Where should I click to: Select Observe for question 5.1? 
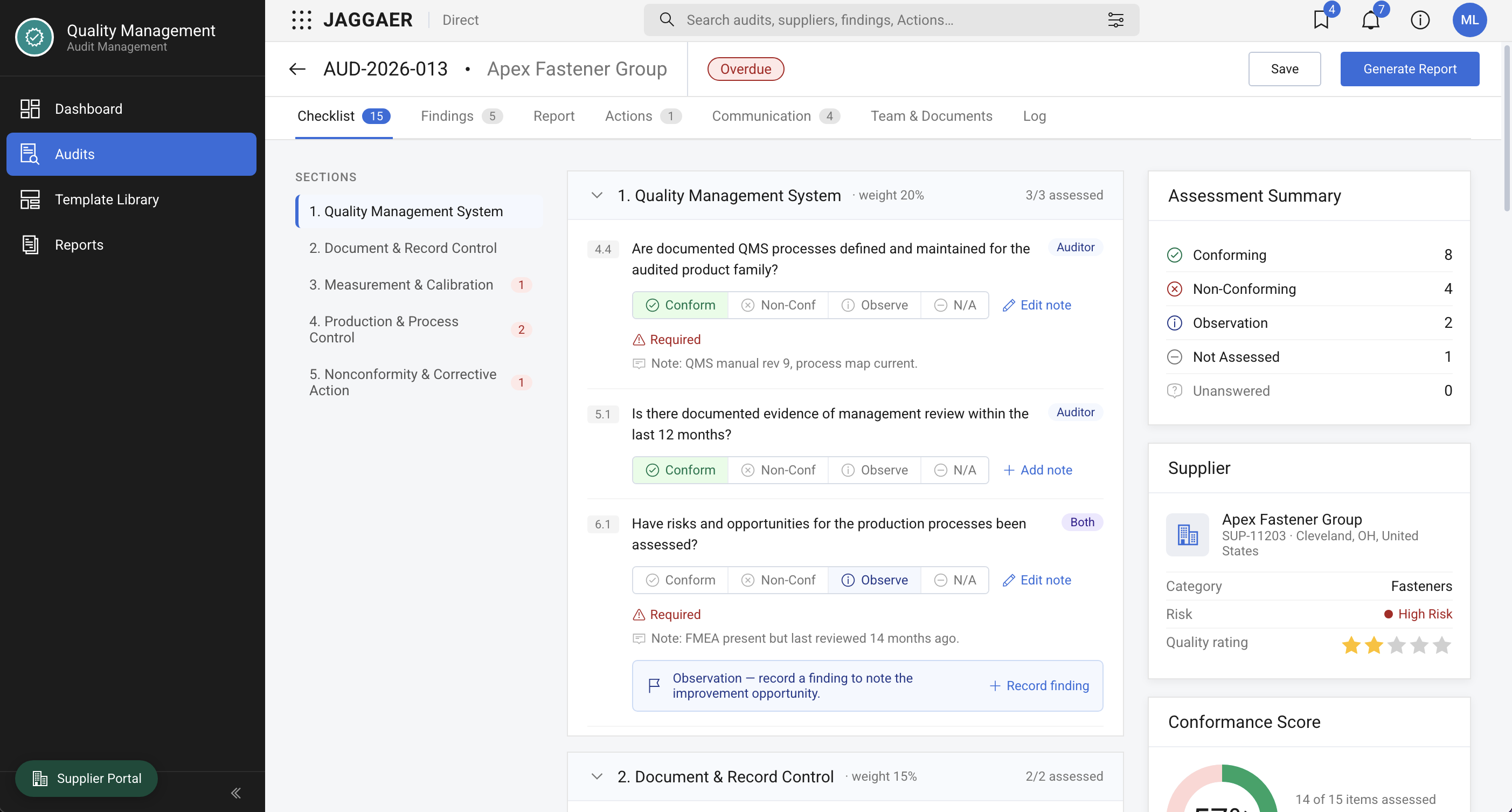click(874, 470)
